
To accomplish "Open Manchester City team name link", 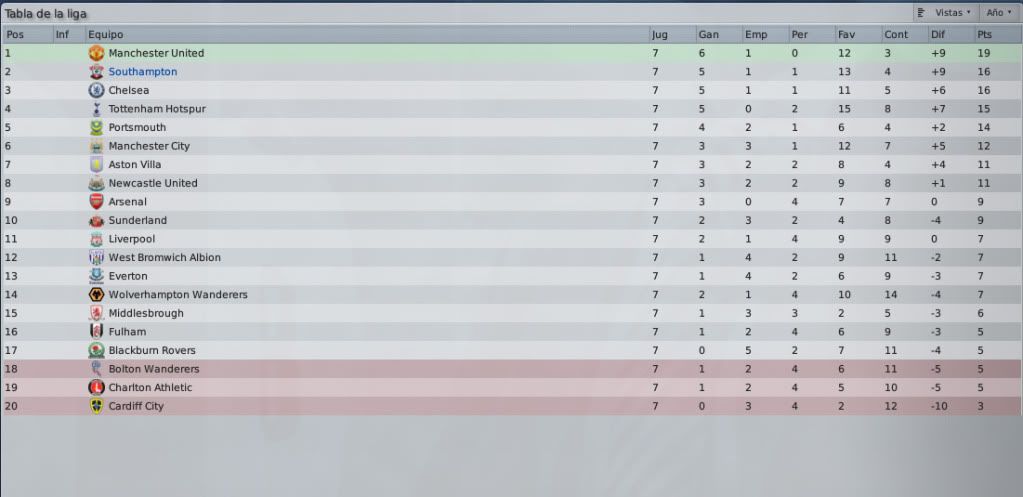I will (149, 146).
